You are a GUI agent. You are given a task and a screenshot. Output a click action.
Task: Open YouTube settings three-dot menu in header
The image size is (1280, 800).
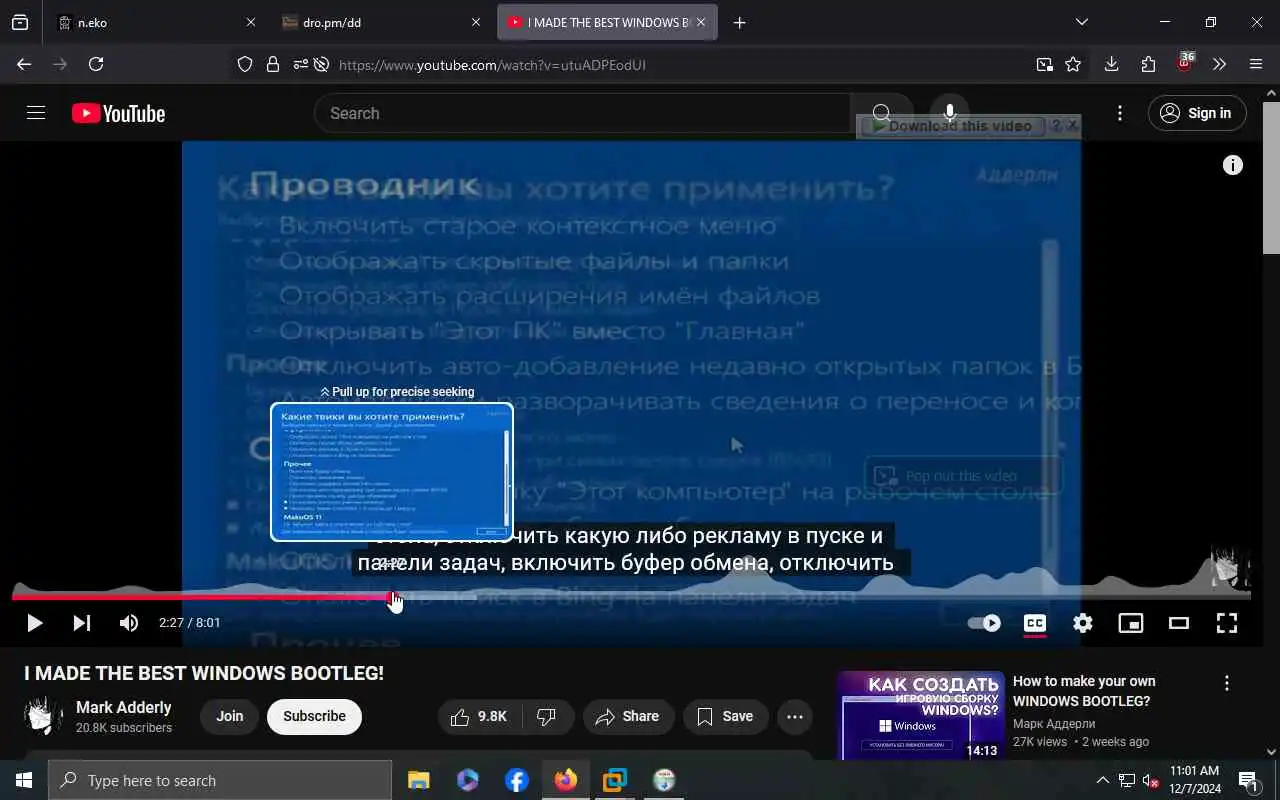(1120, 113)
